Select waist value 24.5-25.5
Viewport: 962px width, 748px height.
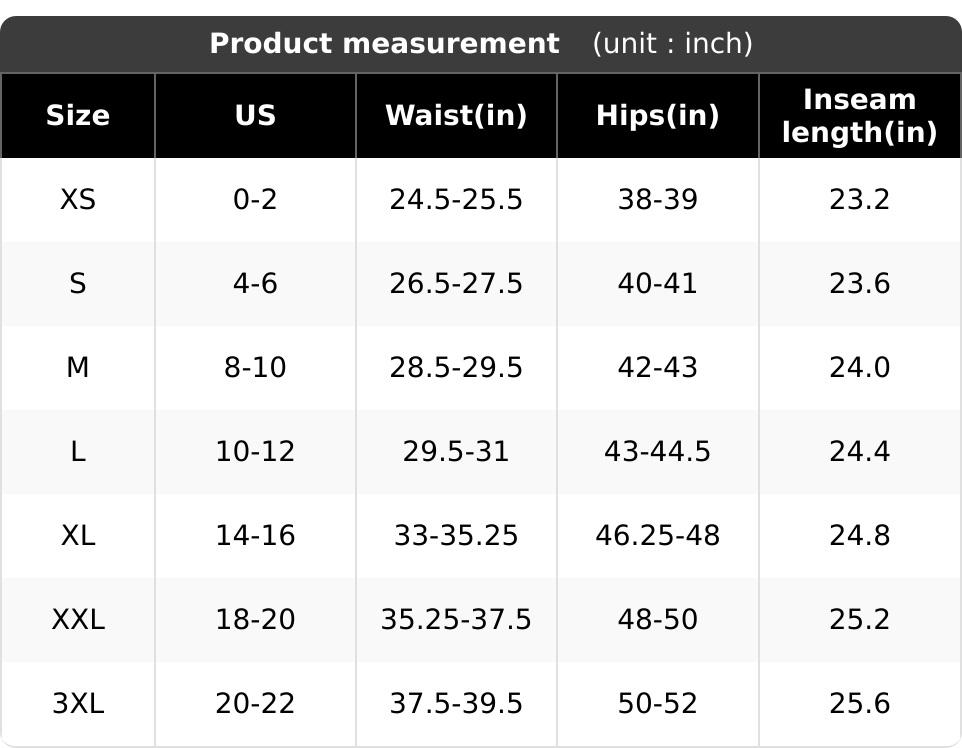[456, 199]
